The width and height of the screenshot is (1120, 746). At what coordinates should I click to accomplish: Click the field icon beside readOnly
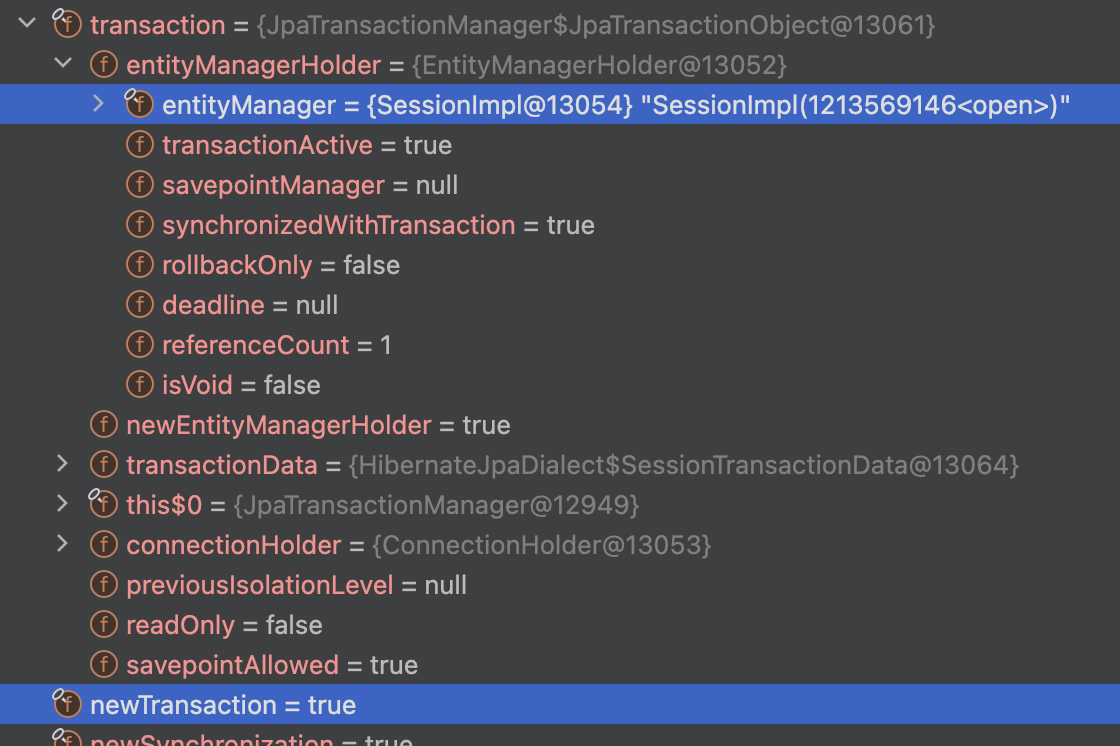(x=103, y=625)
